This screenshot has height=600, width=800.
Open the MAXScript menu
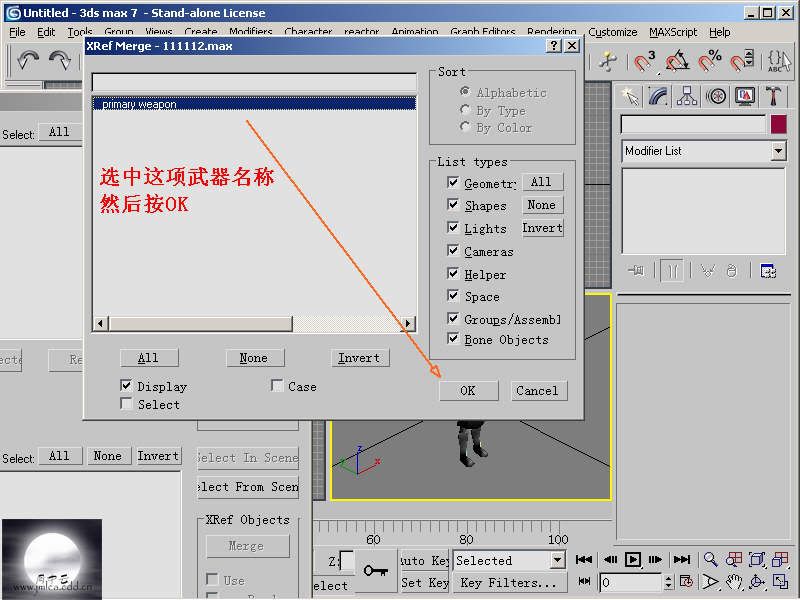point(672,32)
